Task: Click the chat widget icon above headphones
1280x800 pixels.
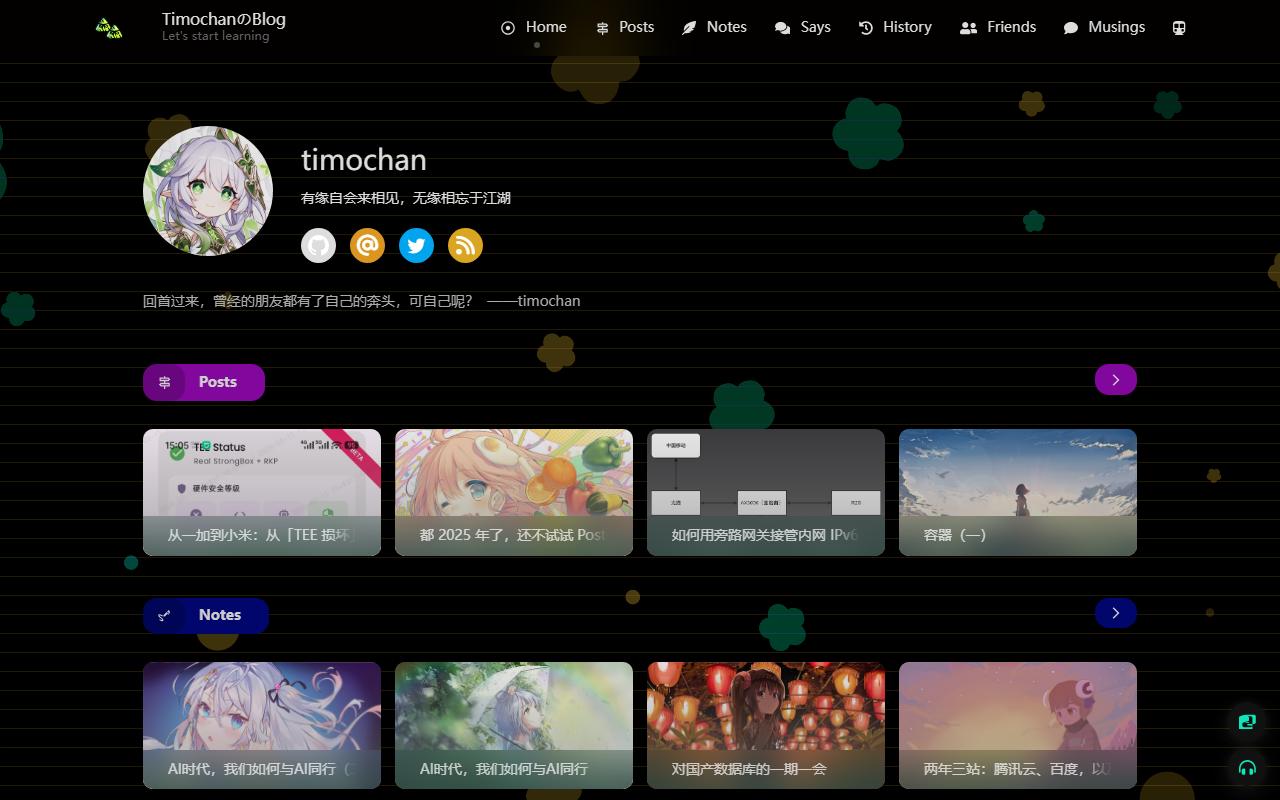Action: [1247, 721]
